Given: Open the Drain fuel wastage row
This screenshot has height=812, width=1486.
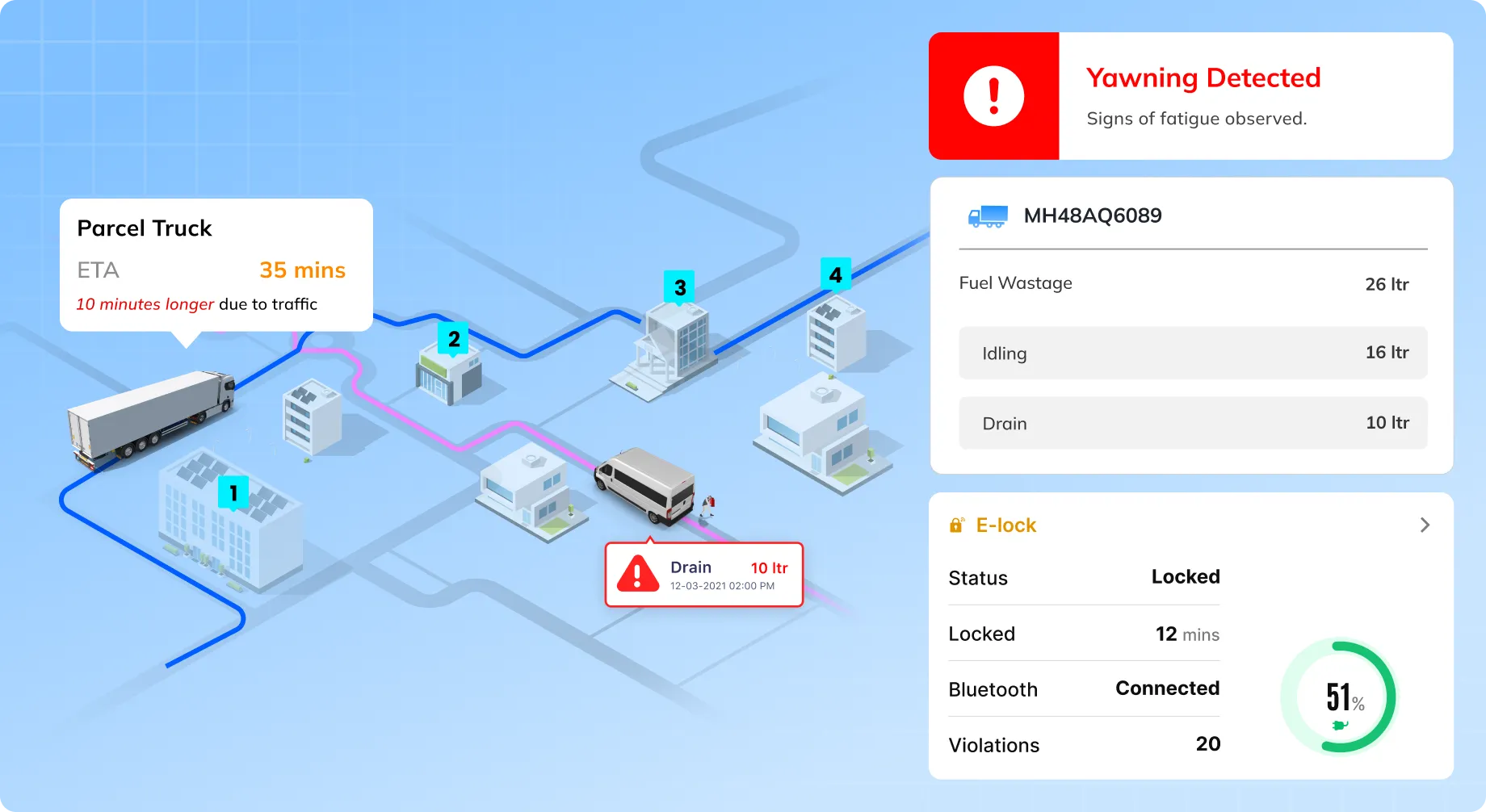Looking at the screenshot, I should tap(1192, 423).
